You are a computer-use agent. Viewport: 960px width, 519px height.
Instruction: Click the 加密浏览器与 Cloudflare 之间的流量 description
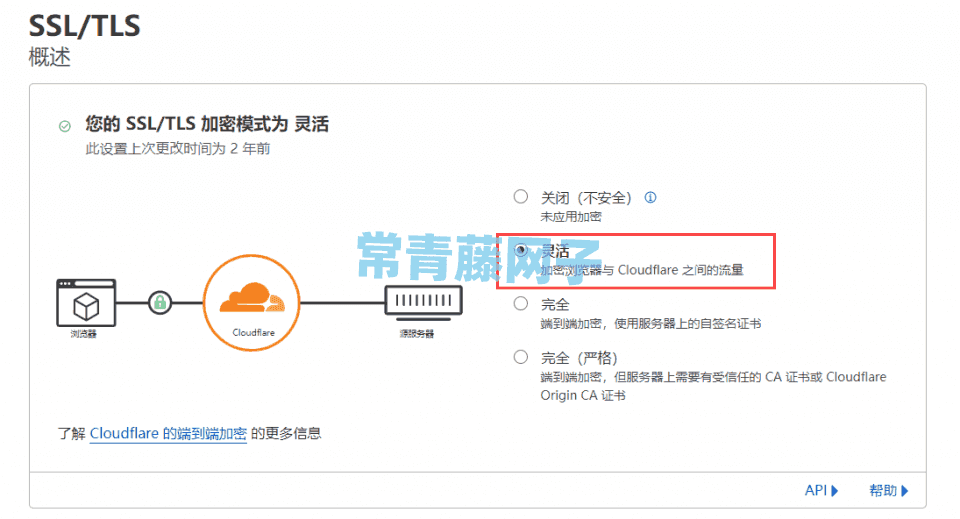click(x=642, y=270)
